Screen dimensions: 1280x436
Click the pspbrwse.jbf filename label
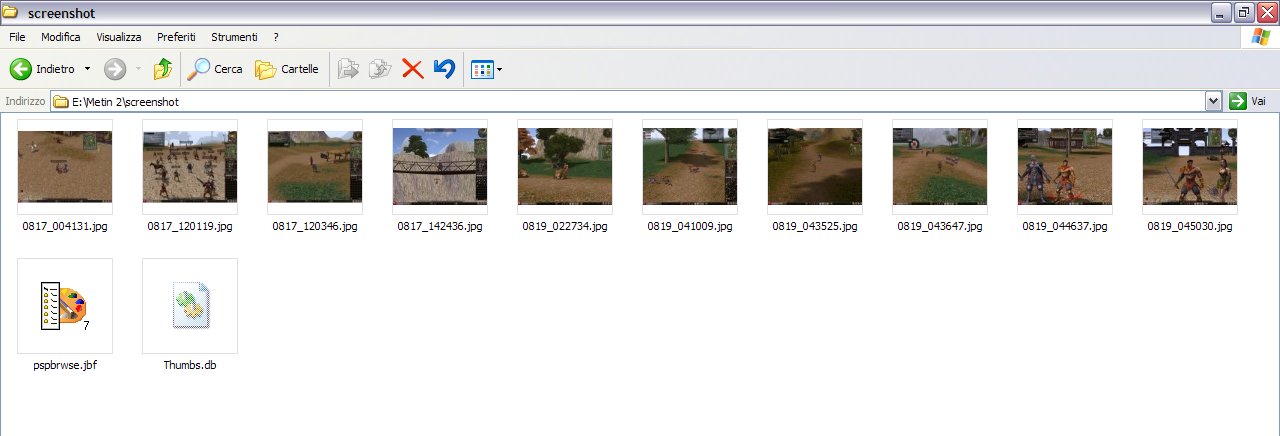coord(65,366)
